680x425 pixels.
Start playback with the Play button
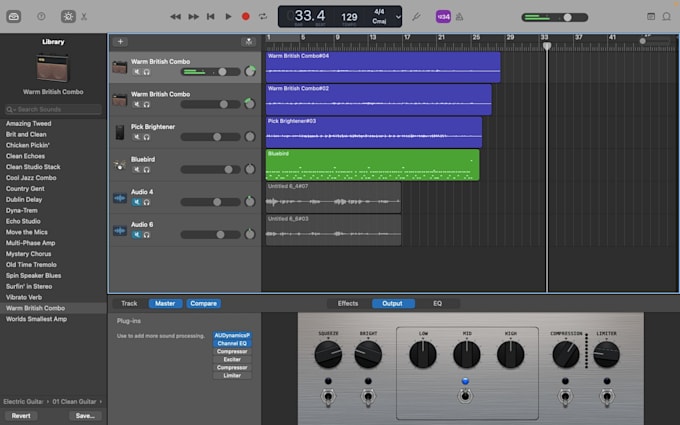tap(228, 16)
